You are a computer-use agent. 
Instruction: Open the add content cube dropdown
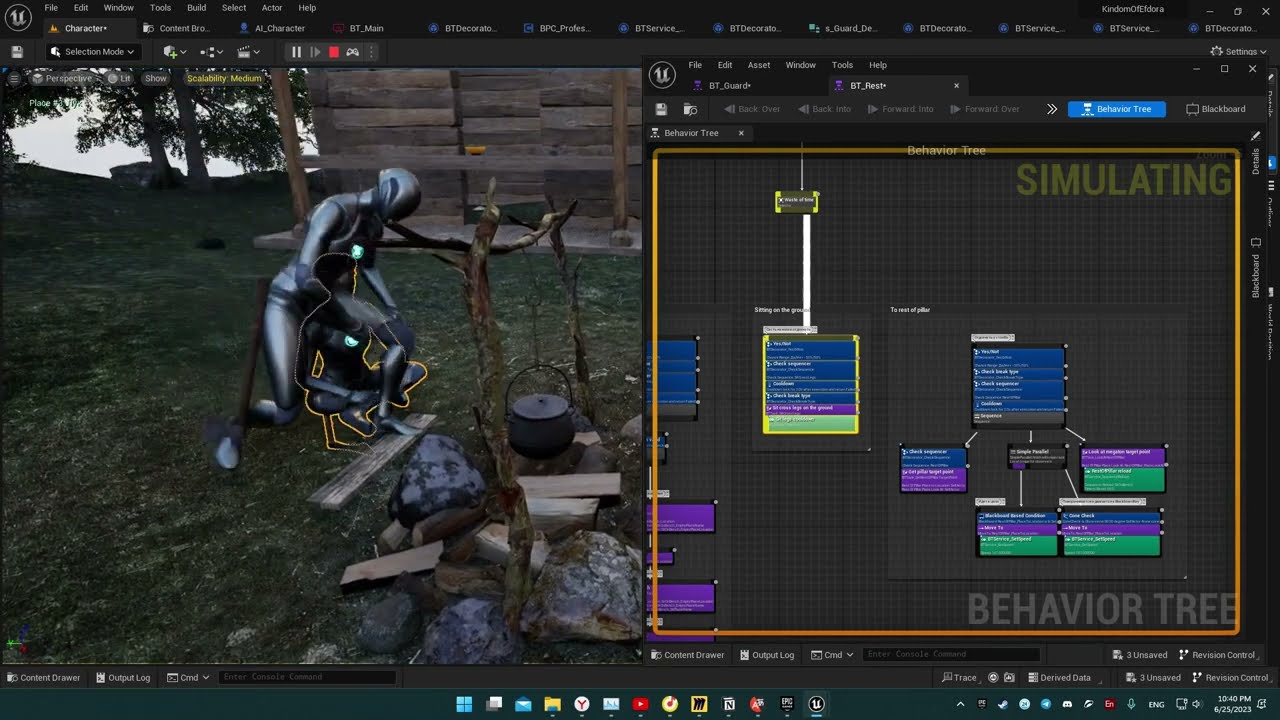175,52
